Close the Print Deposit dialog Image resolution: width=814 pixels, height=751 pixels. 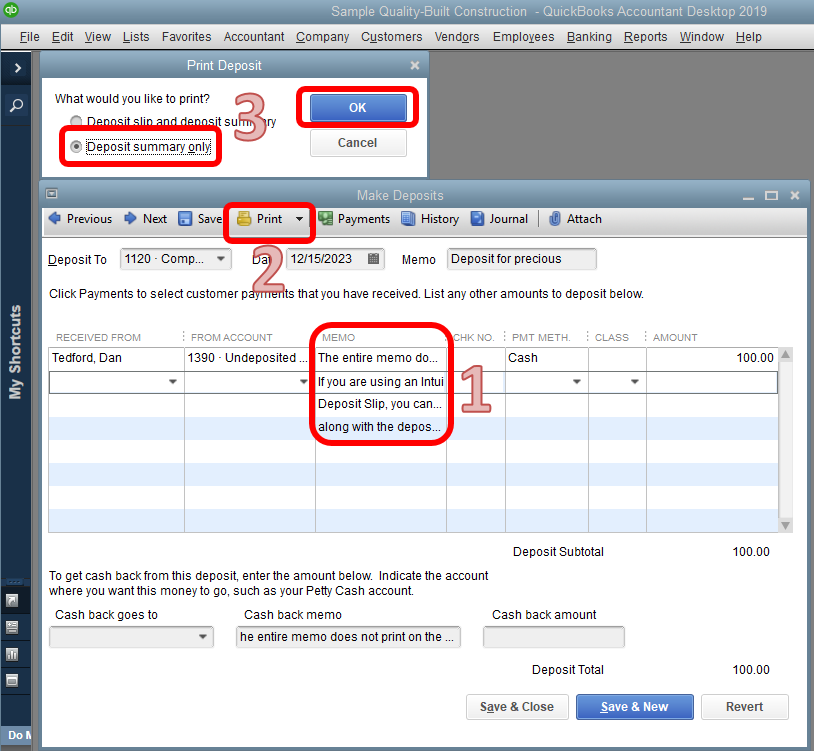[414, 65]
